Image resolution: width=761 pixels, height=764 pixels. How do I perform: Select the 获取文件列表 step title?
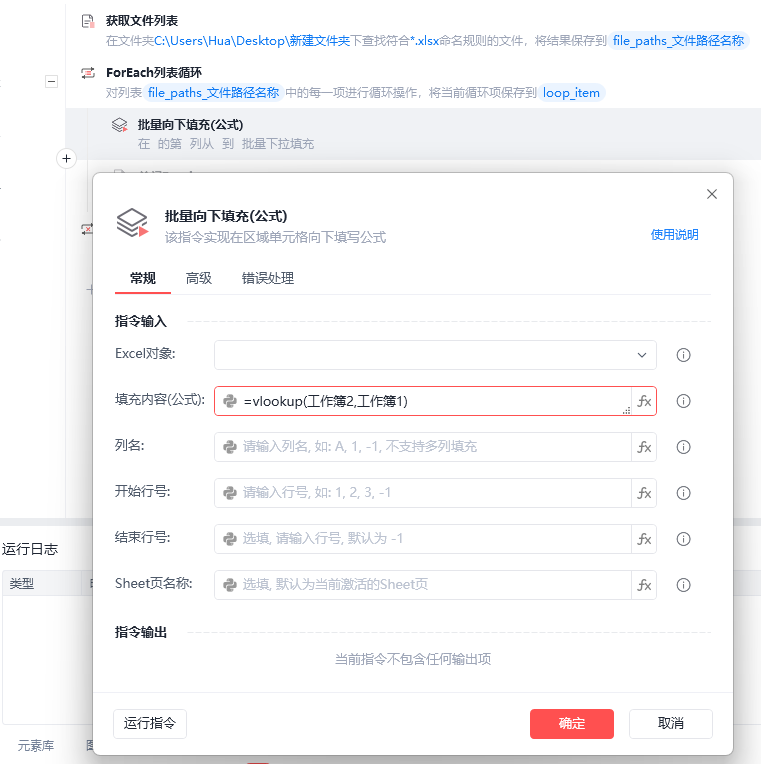(142, 20)
